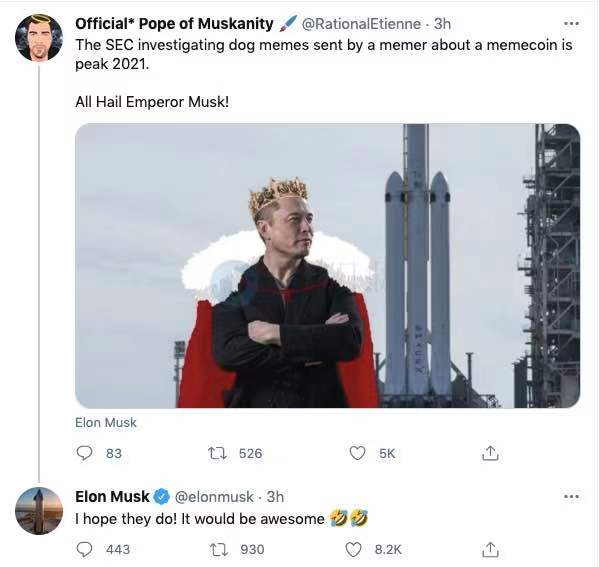Viewport: 599px width, 567px height.
Task: Open reply icon on Pope of Muskanity tweet
Action: 84,453
